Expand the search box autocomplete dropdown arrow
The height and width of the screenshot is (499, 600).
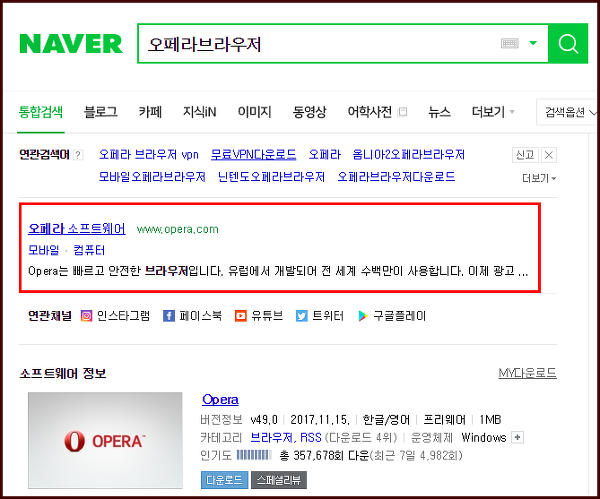click(x=533, y=43)
